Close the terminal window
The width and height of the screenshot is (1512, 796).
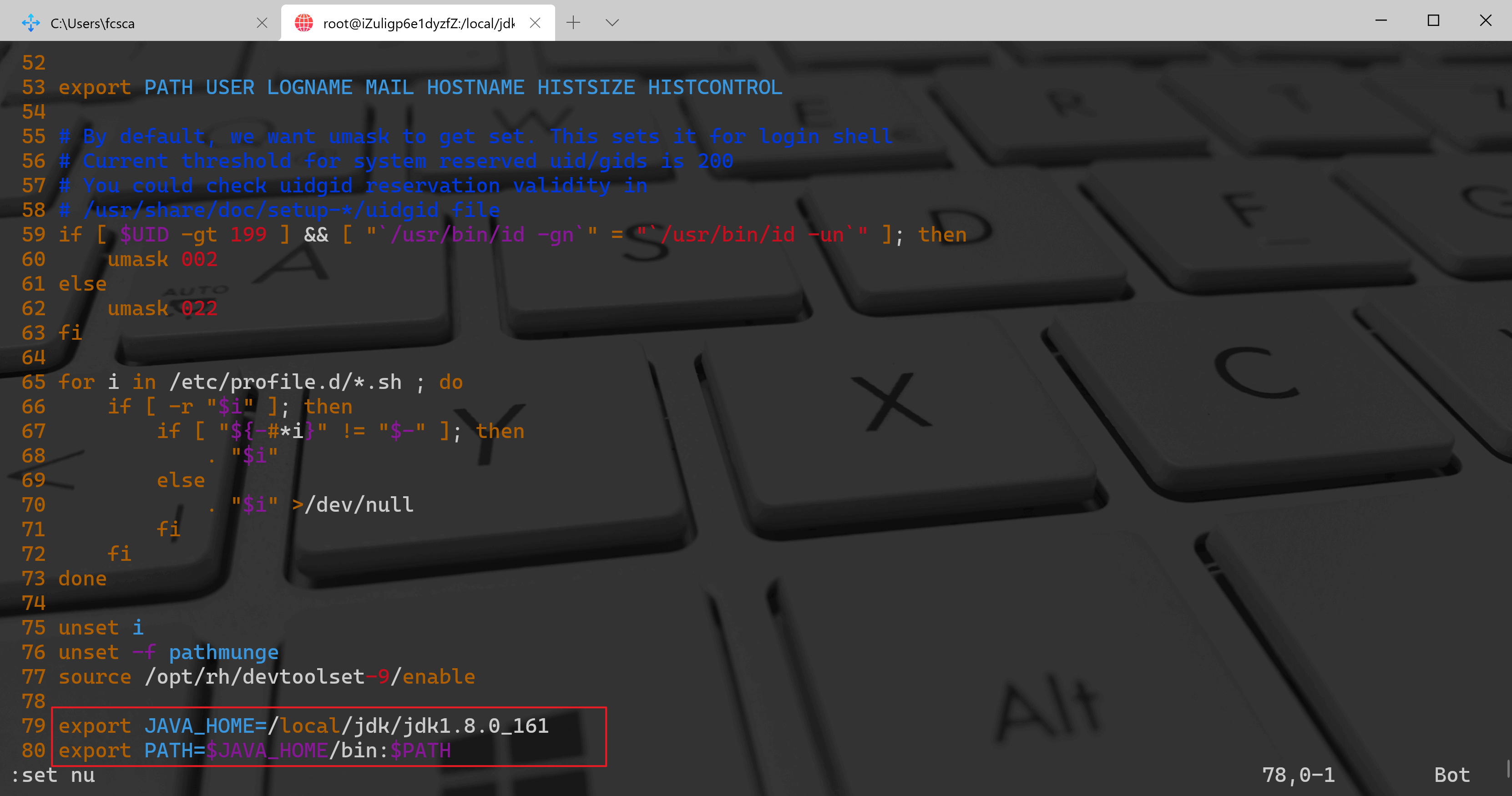pyautogui.click(x=1486, y=20)
